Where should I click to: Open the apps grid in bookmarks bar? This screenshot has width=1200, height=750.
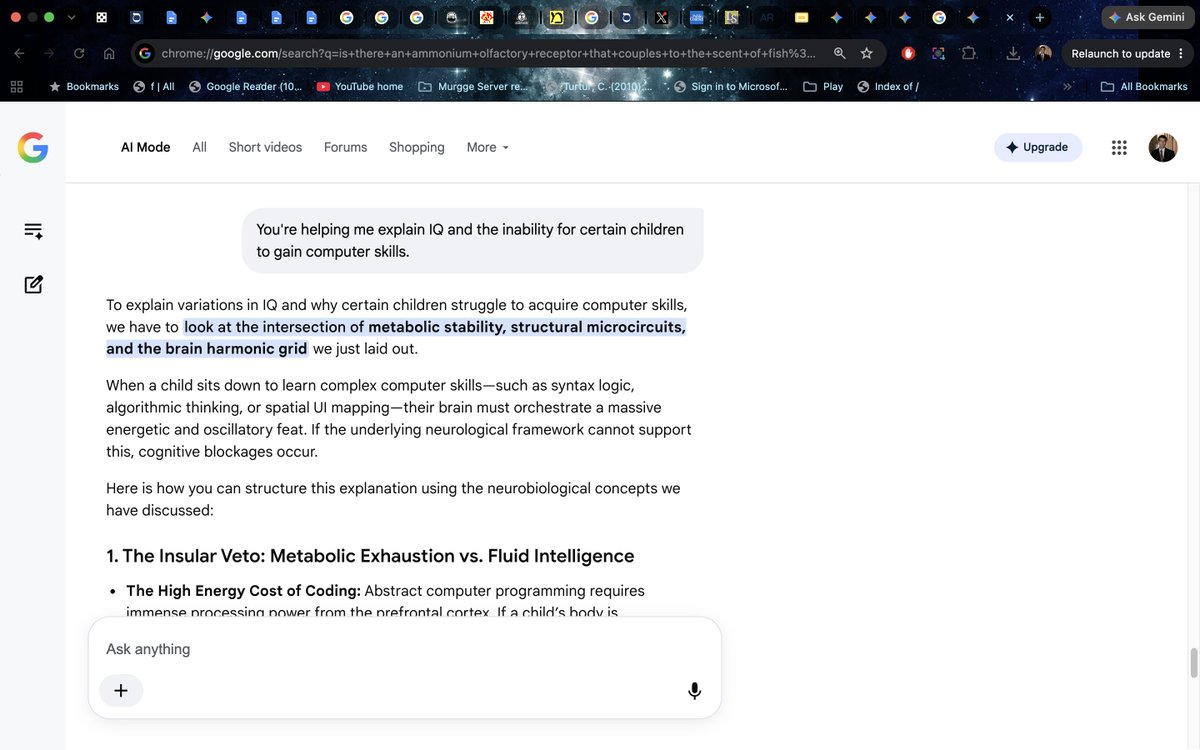point(16,87)
